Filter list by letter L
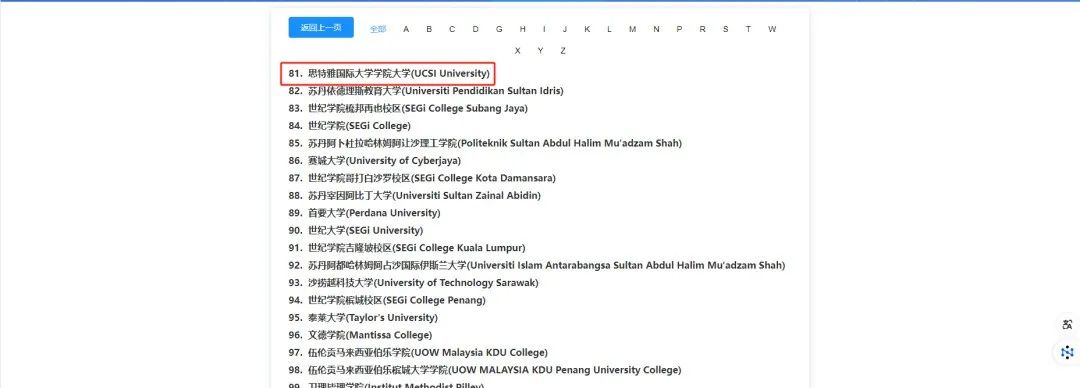1080x388 pixels. click(610, 29)
